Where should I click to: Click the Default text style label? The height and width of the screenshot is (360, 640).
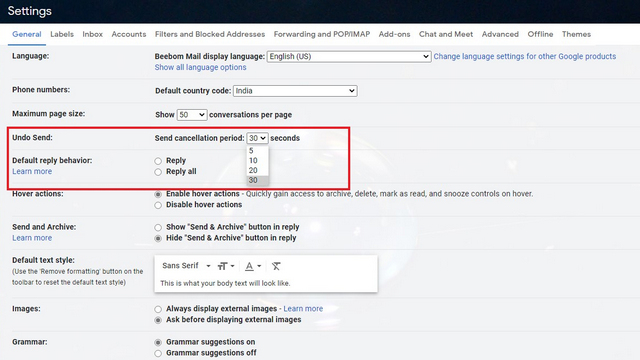pos(43,260)
